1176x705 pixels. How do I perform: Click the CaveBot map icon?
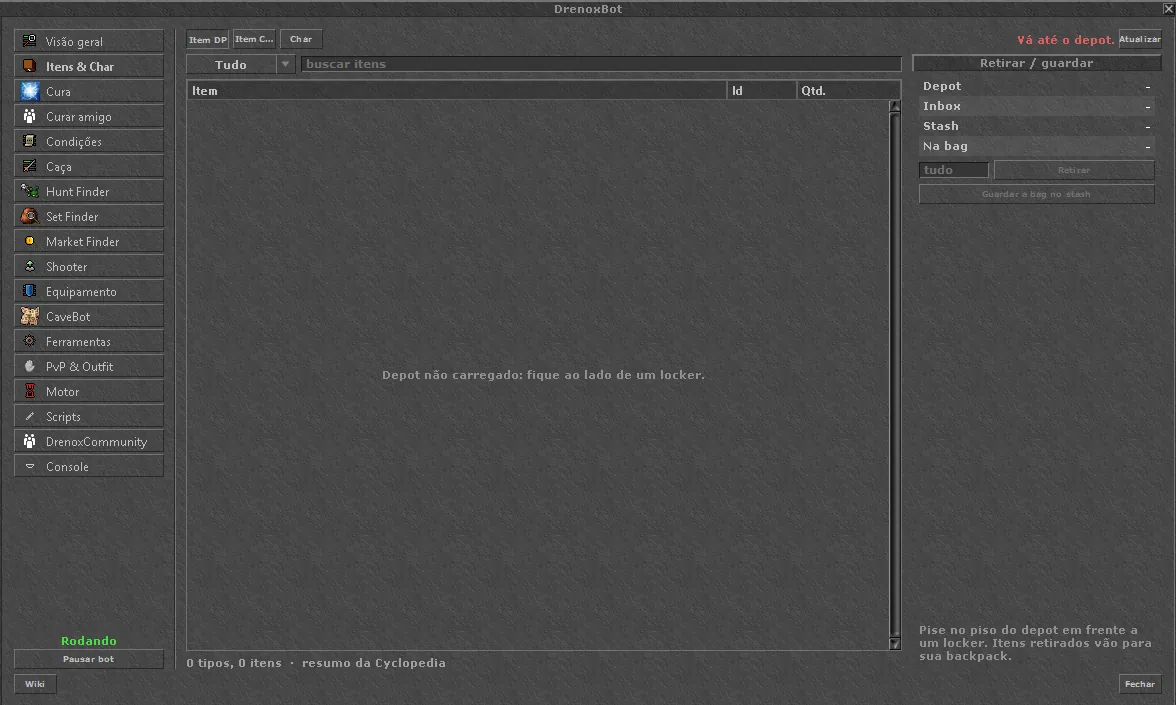[x=29, y=316]
